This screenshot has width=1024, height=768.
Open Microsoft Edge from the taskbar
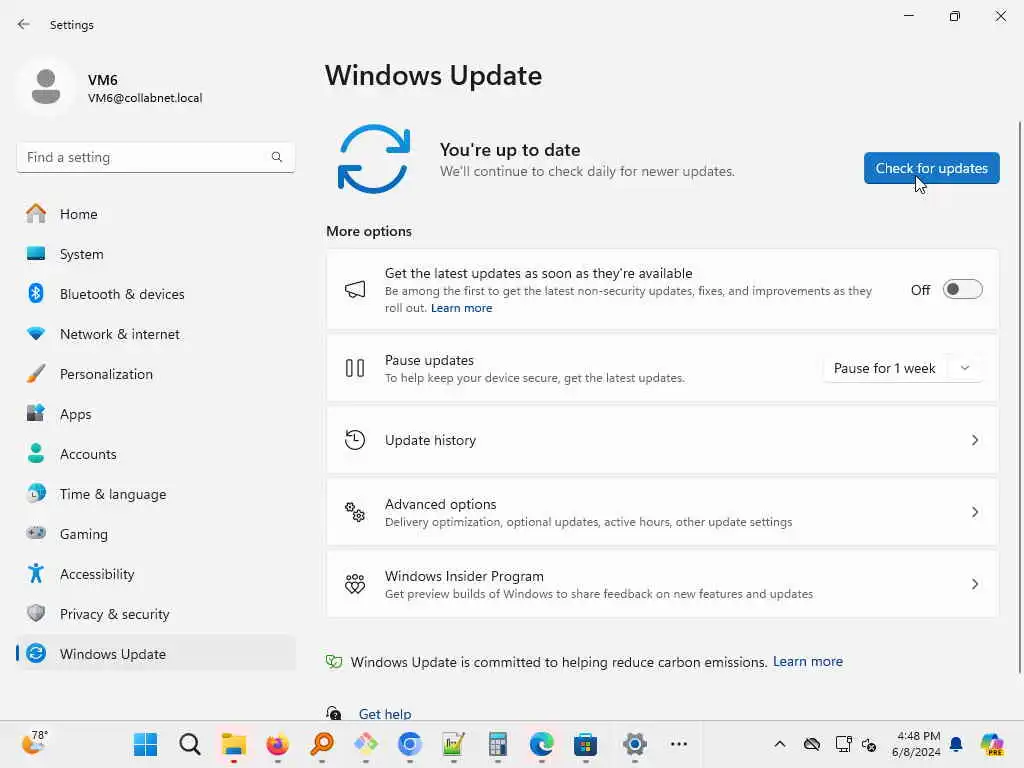[541, 744]
